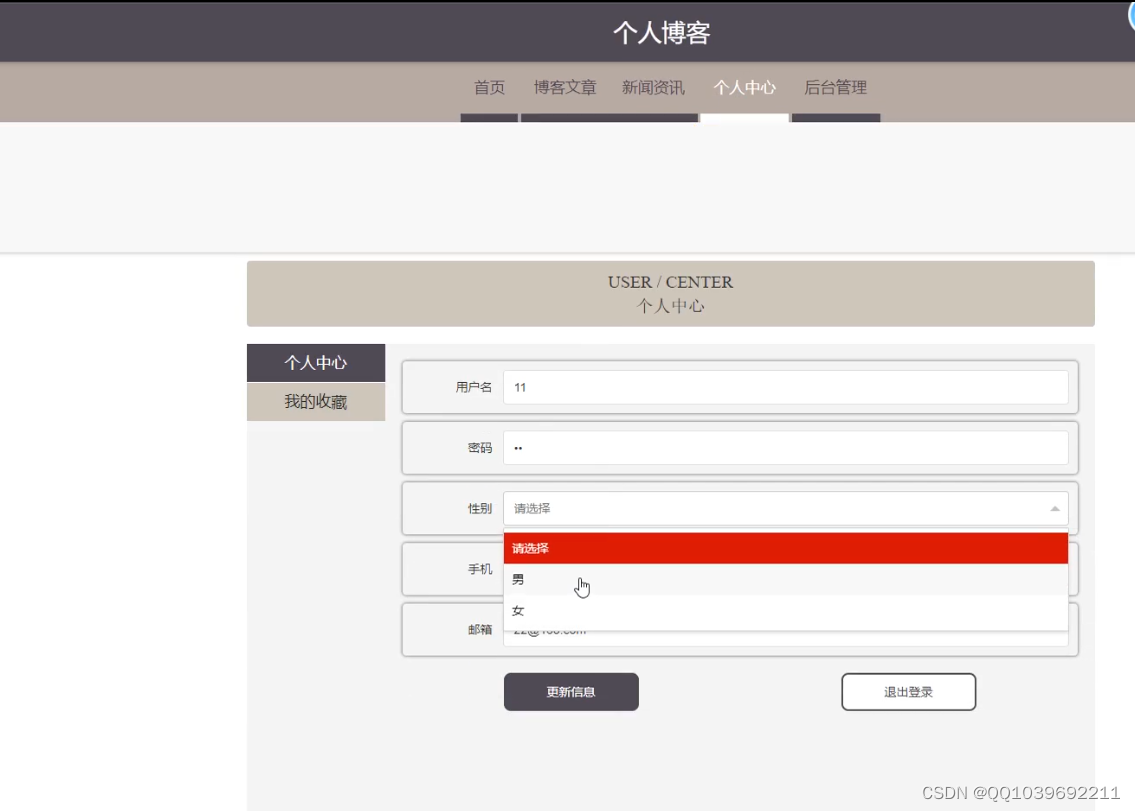Go to 博客文章 in the nav bar

coord(565,88)
